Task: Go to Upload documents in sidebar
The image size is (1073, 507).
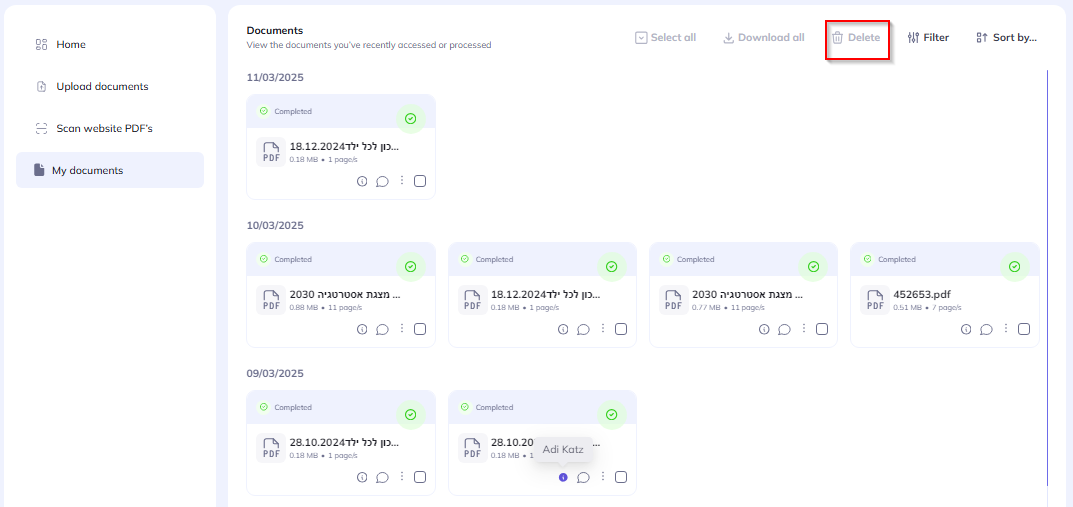Action: [102, 87]
